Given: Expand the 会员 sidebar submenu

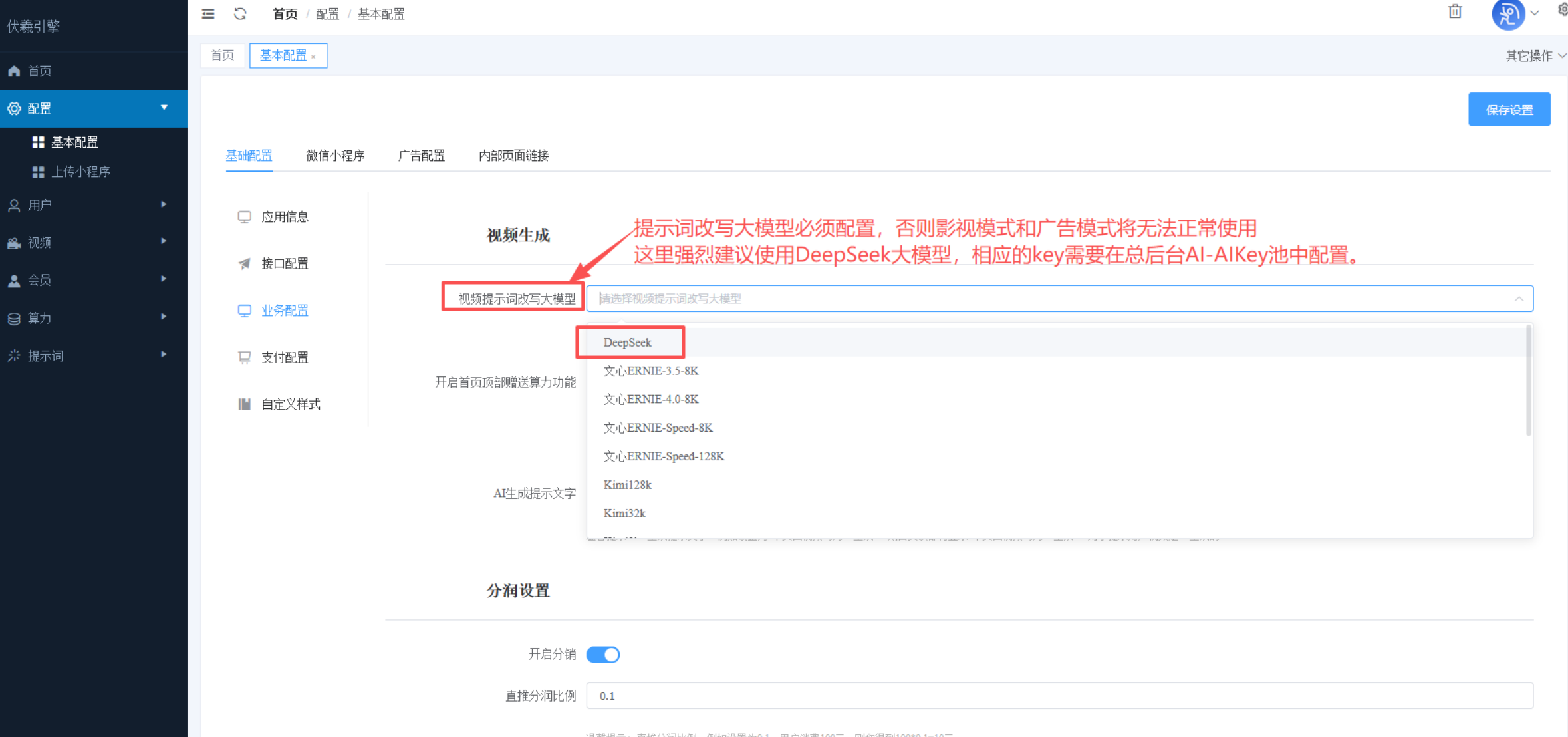Looking at the screenshot, I should point(41,280).
